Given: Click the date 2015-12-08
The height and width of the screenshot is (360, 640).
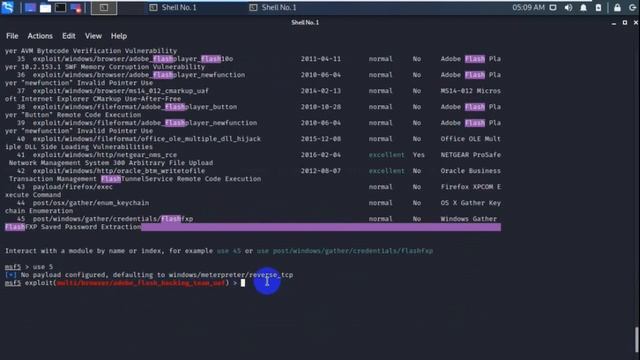Looking at the screenshot, I should point(321,139).
